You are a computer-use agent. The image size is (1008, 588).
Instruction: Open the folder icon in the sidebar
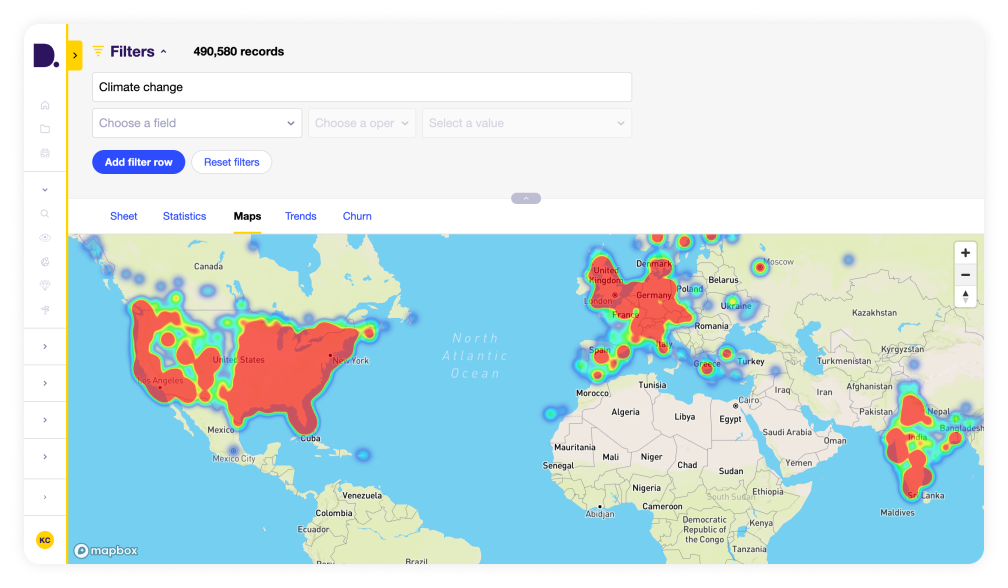point(45,129)
